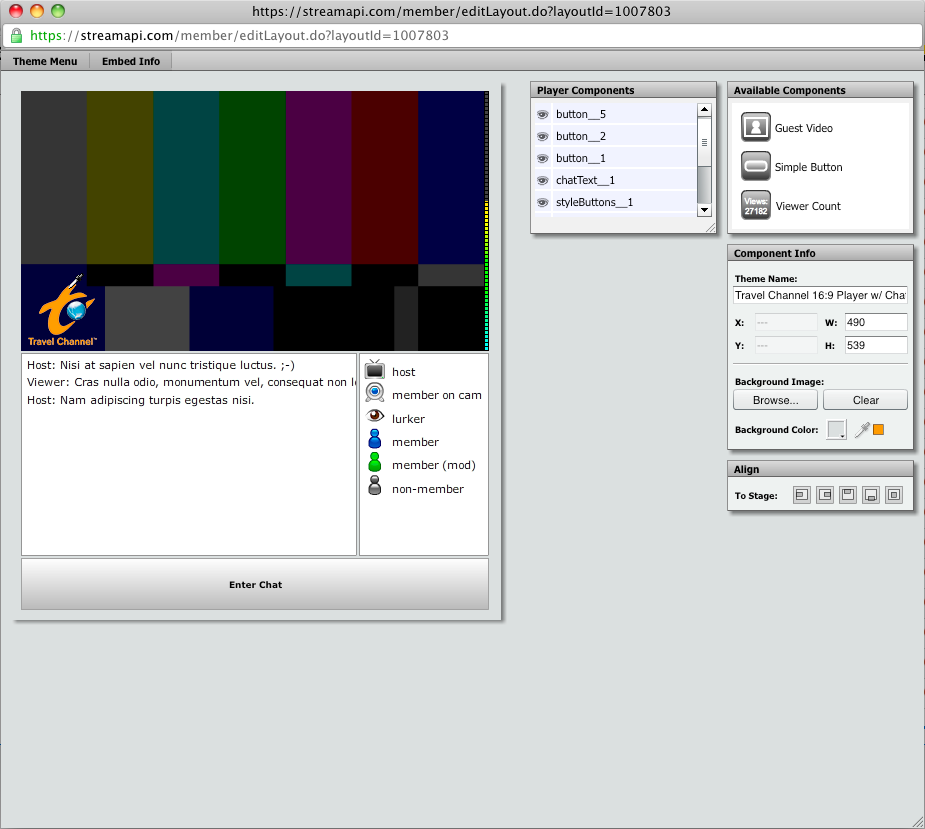
Task: Toggle visibility of button__1
Action: [543, 158]
